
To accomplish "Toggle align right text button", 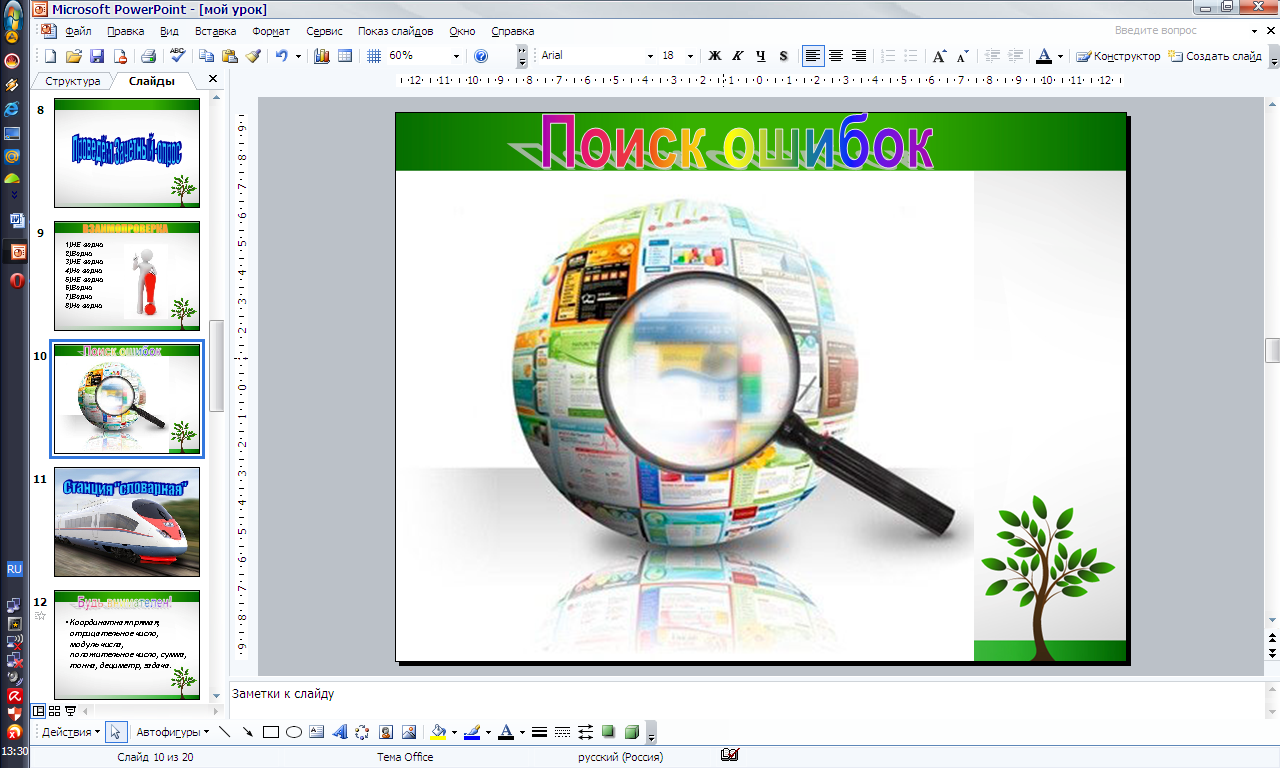I will pyautogui.click(x=859, y=56).
